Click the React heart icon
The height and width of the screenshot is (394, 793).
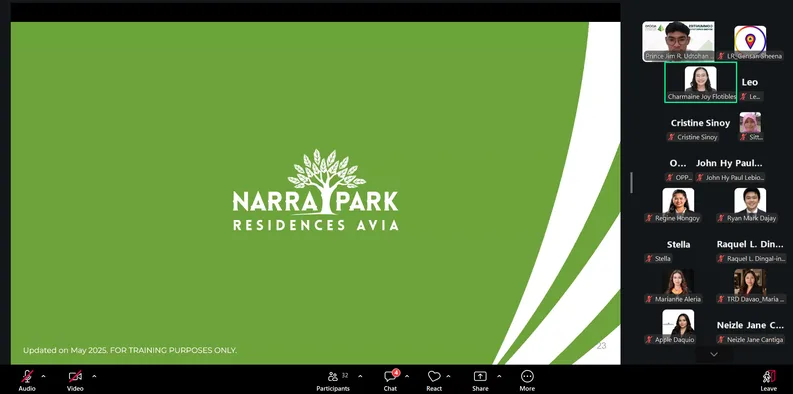click(433, 377)
